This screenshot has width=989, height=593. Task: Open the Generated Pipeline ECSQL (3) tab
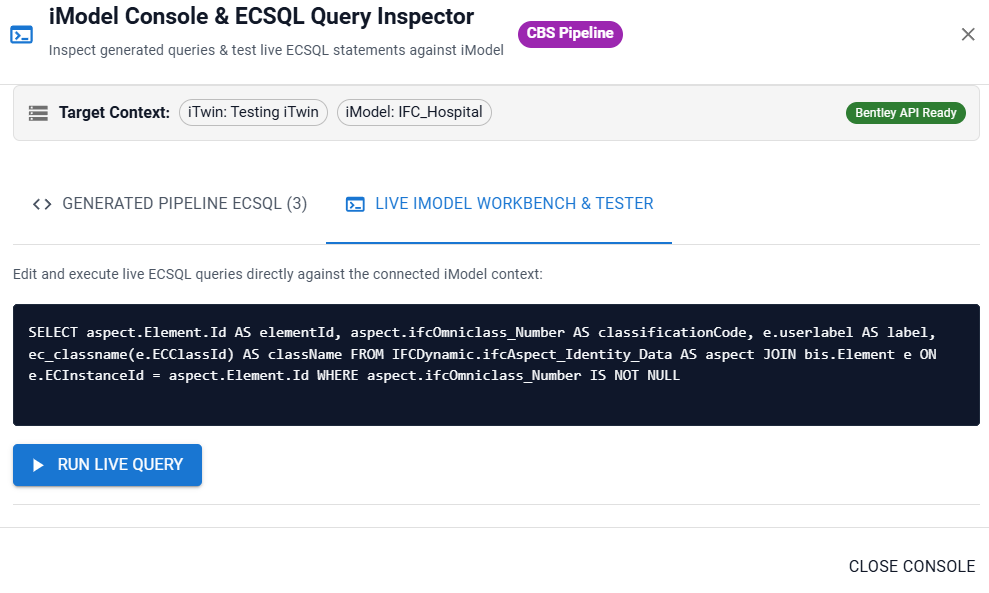[170, 204]
